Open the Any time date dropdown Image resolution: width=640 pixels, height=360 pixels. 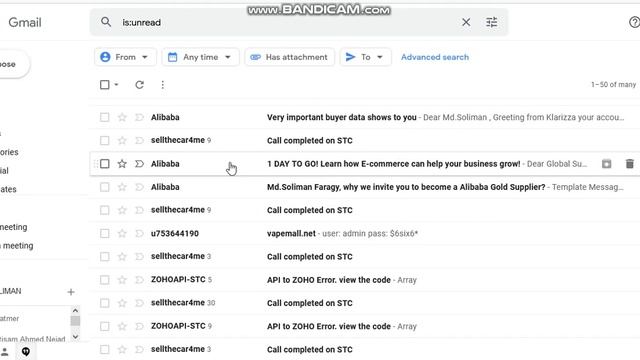200,57
